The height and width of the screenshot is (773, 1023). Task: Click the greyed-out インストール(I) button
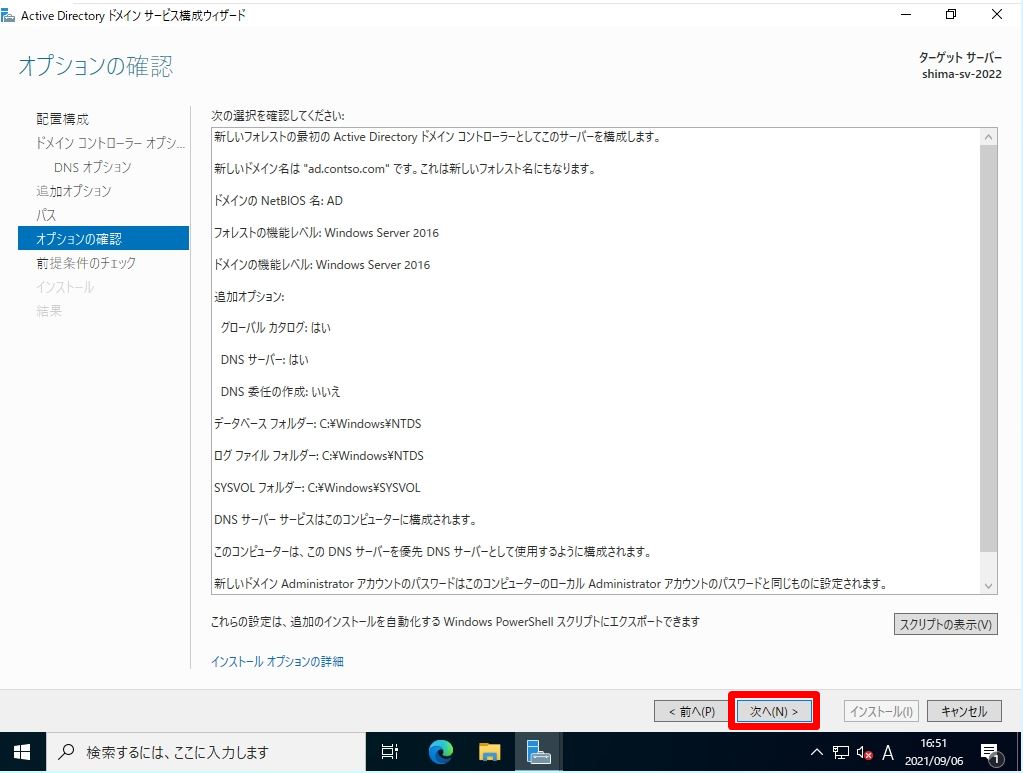click(x=881, y=711)
